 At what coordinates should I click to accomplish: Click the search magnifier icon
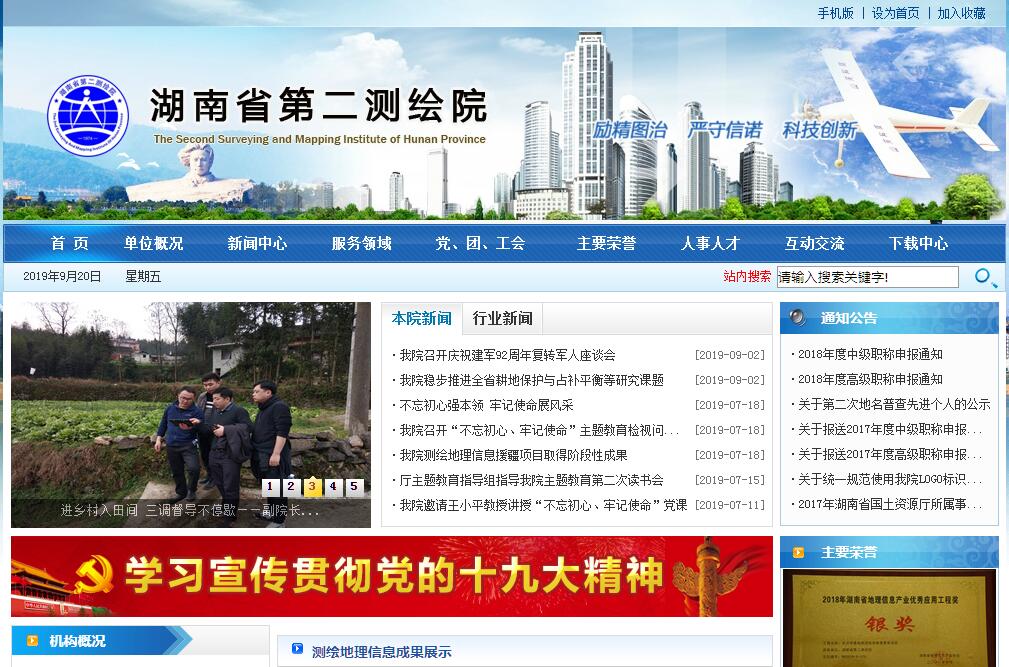tap(985, 277)
